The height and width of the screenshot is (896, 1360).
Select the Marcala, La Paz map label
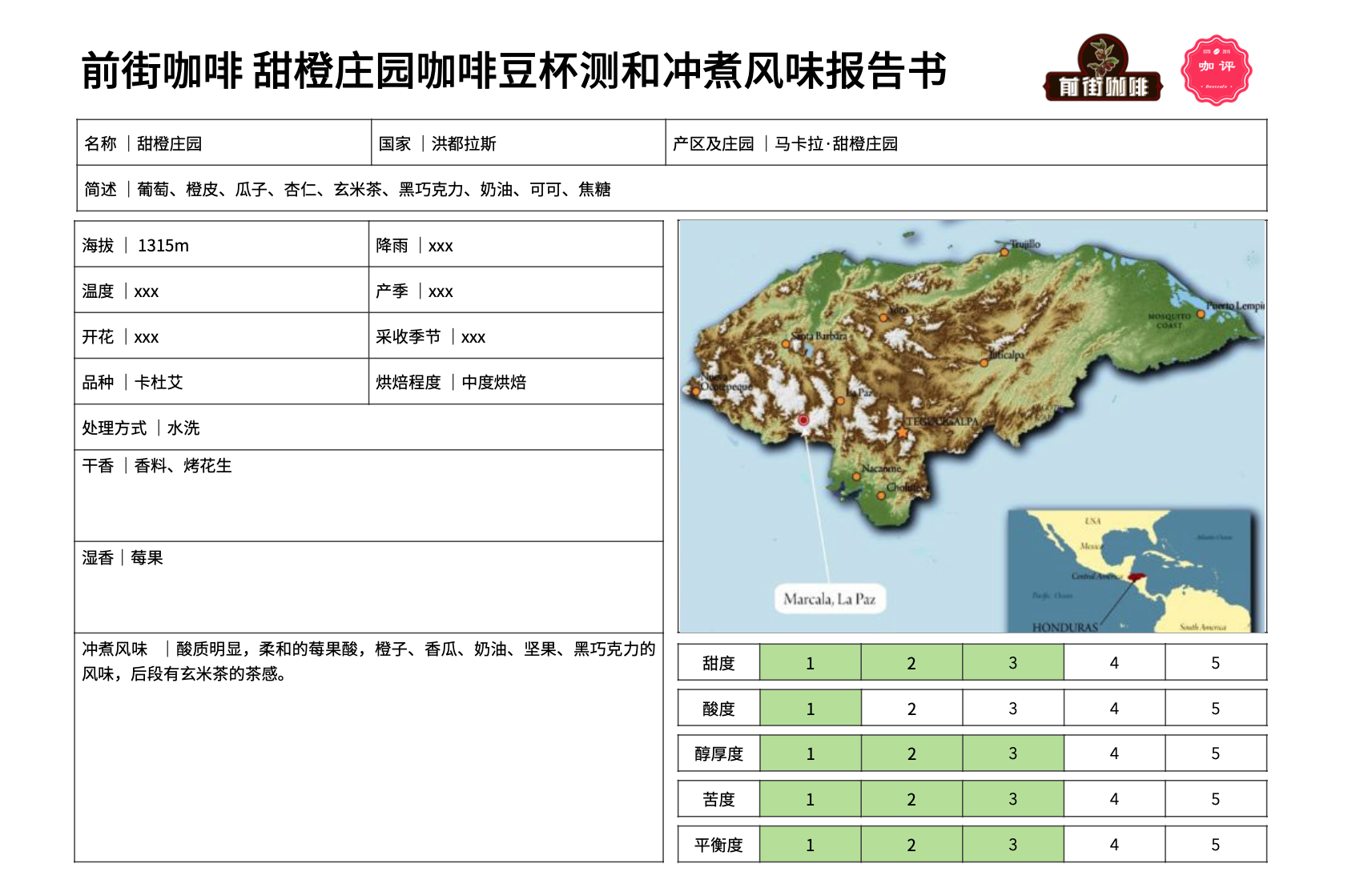tap(829, 599)
